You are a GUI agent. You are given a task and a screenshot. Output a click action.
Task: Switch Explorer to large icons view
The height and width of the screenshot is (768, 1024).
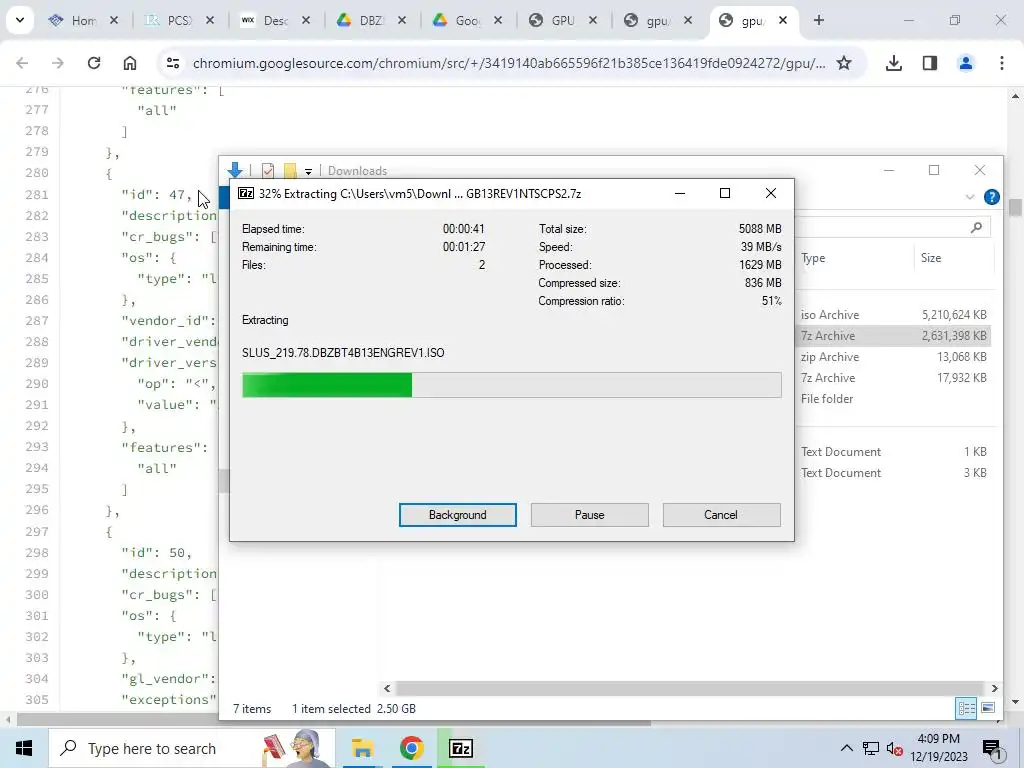(987, 708)
